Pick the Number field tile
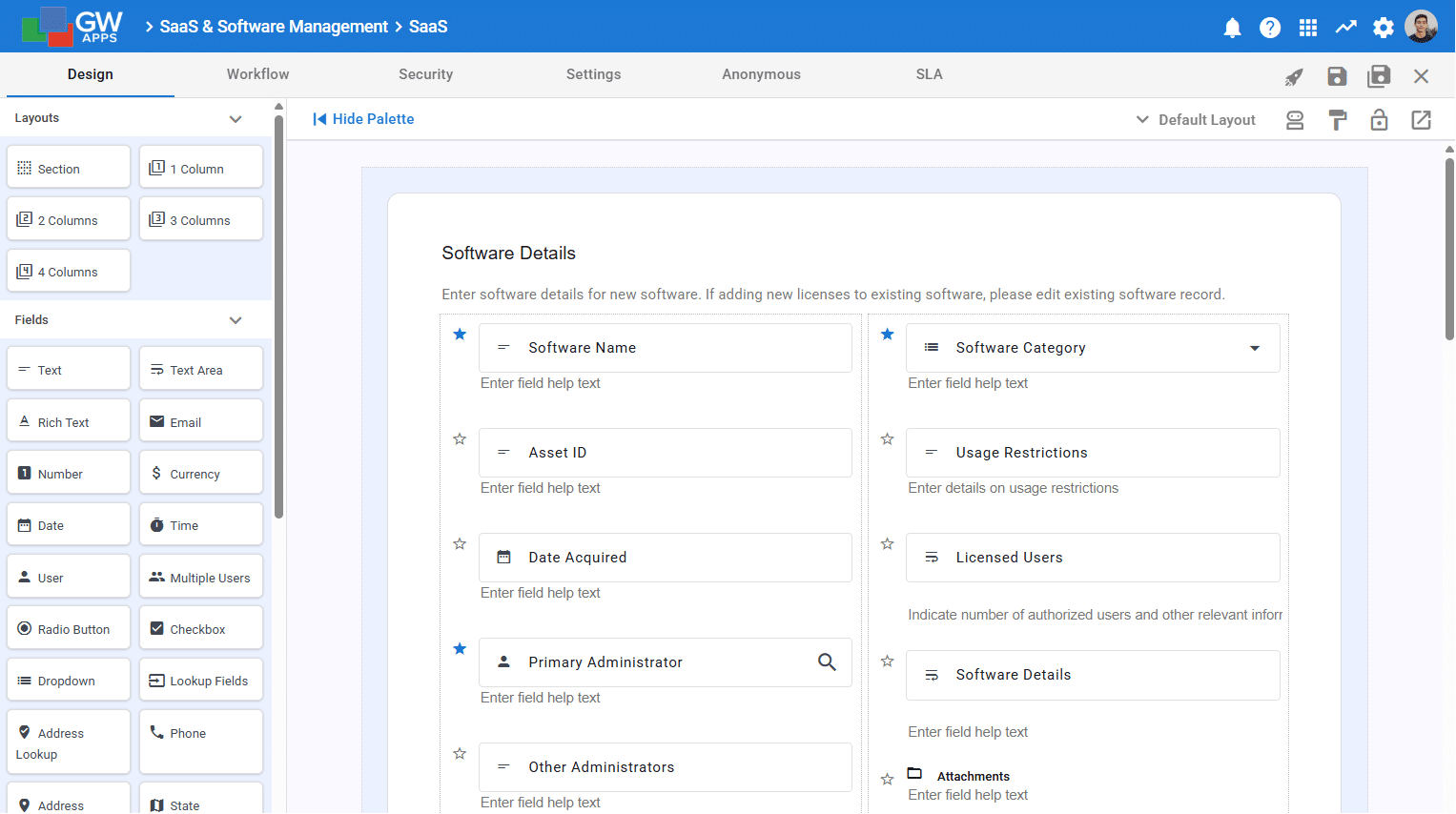The width and height of the screenshot is (1456, 814). pos(69,473)
